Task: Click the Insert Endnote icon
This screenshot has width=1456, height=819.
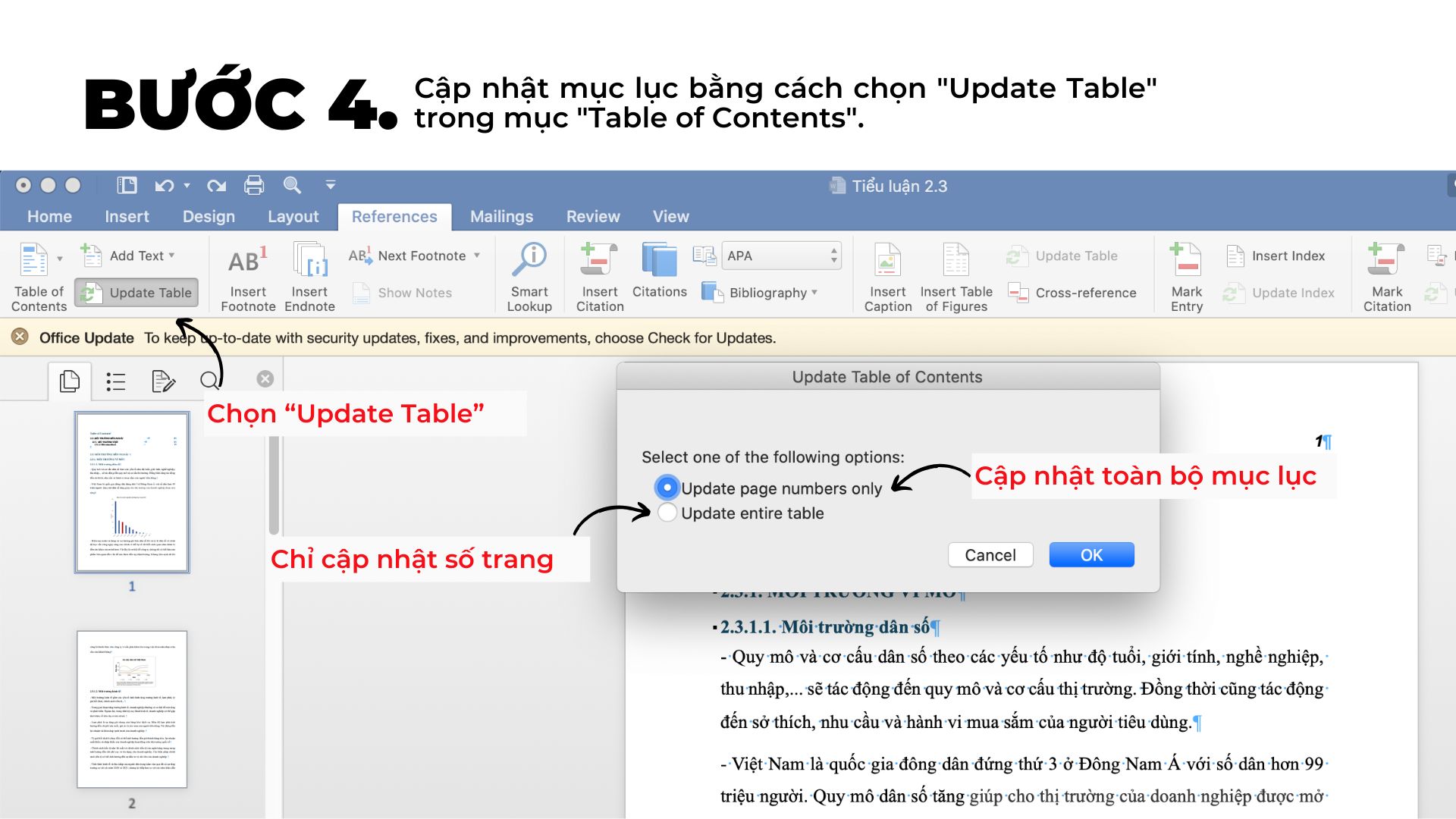Action: click(310, 260)
